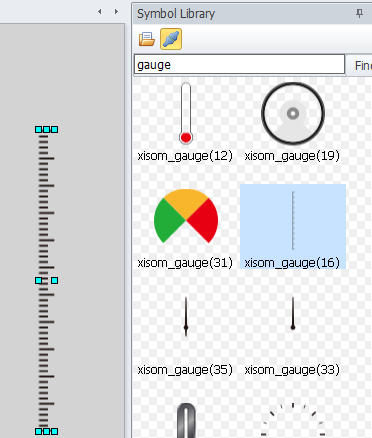Select the dashed tick arc gauge symbol
The image size is (372, 438).
point(293,420)
